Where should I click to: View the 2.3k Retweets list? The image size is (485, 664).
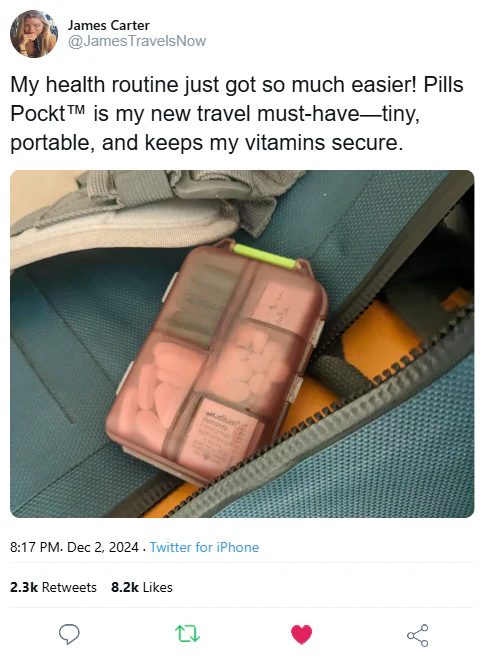click(x=53, y=587)
